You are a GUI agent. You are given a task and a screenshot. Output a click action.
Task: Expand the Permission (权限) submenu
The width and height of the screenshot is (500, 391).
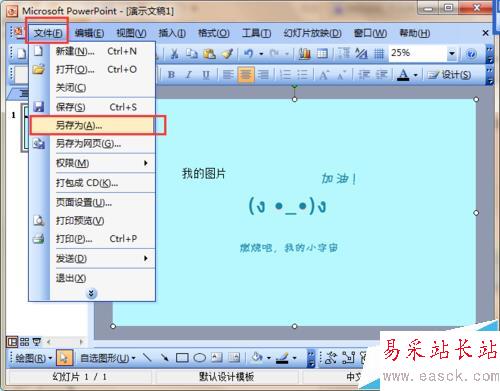(x=92, y=163)
